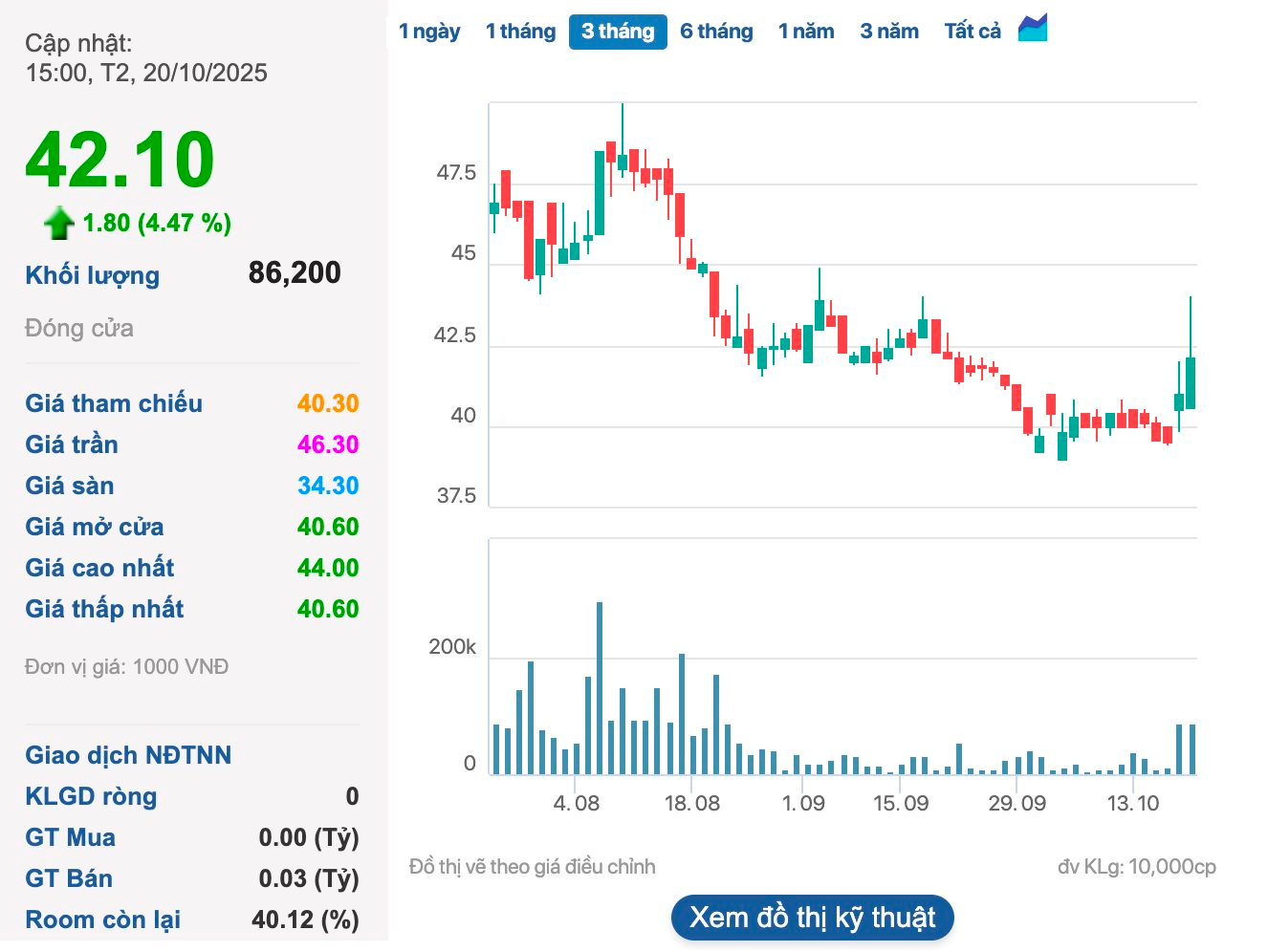Image resolution: width=1268 pixels, height=952 pixels.
Task: Click the tallest volume bar in chart
Action: point(600,688)
